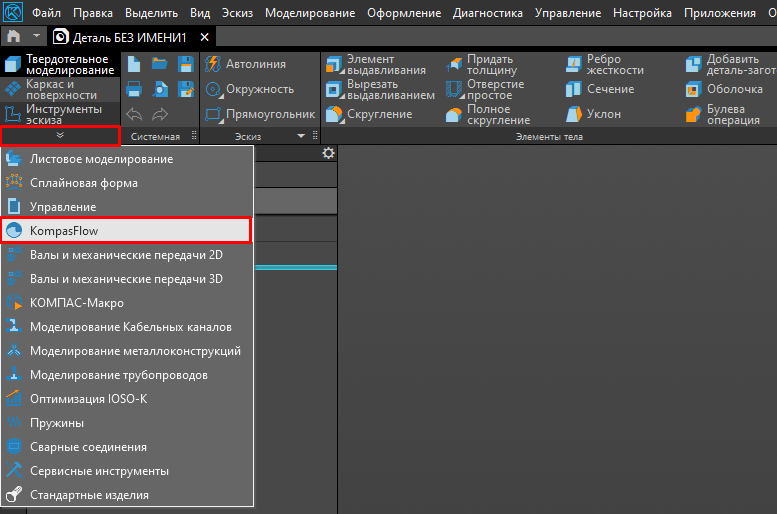The width and height of the screenshot is (777, 514).
Task: Click the KOMPAS logo icon
Action: 12,12
